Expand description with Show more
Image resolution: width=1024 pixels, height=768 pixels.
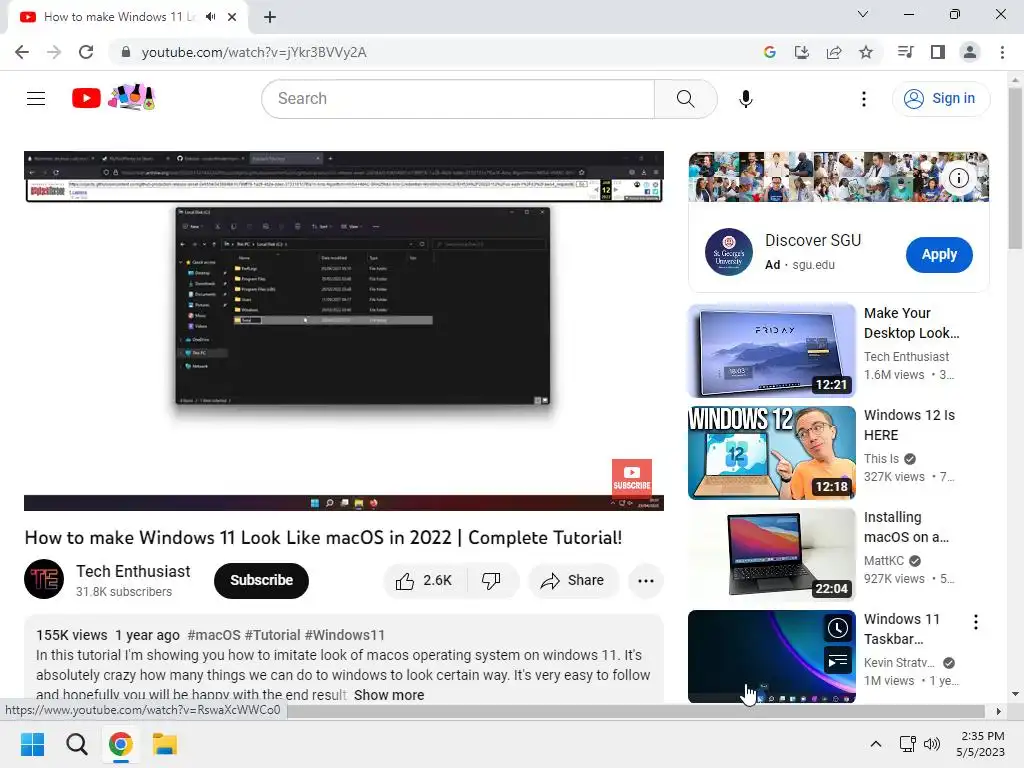pyautogui.click(x=389, y=695)
